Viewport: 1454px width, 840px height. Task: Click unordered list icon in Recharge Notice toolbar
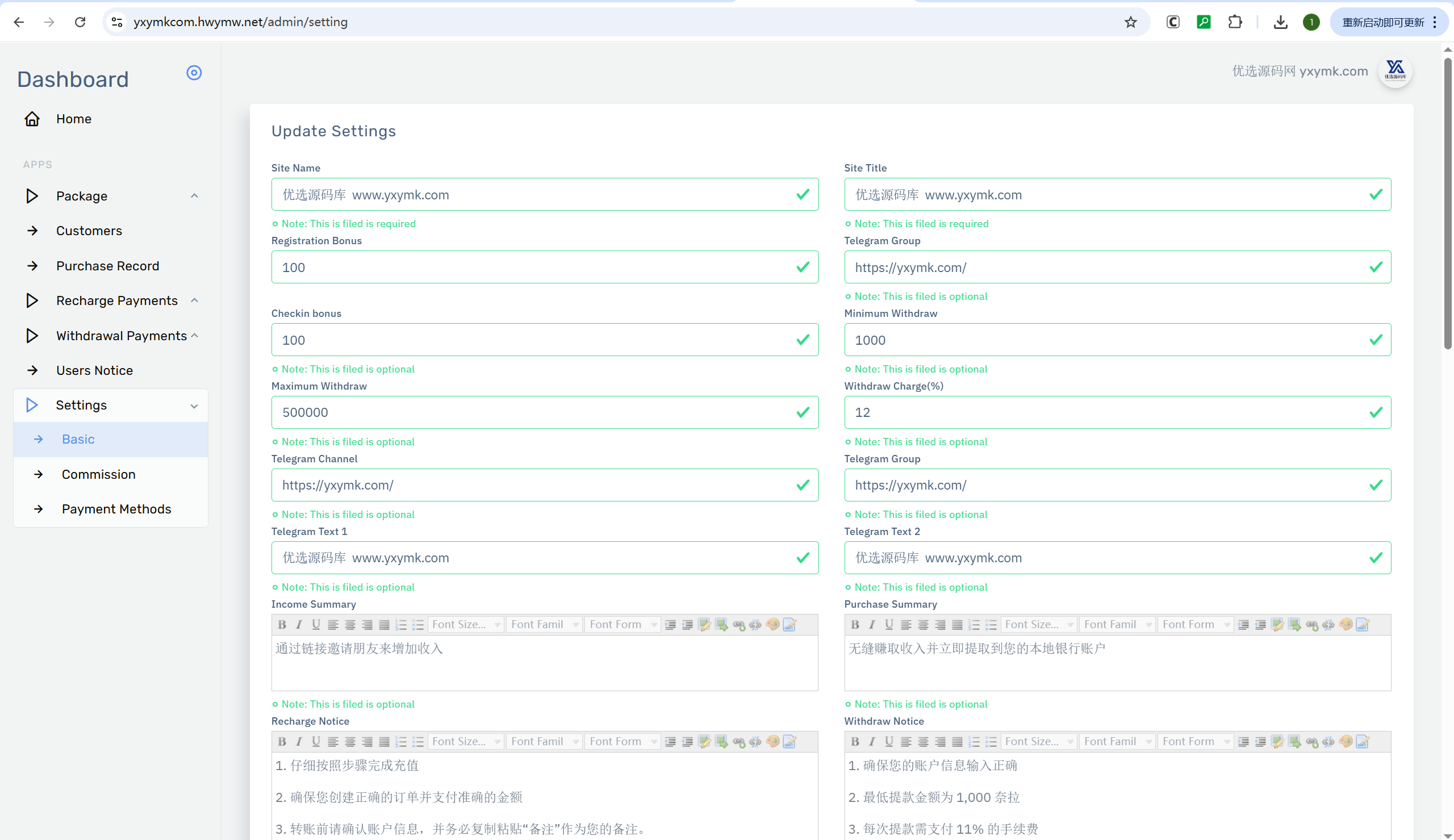(418, 741)
